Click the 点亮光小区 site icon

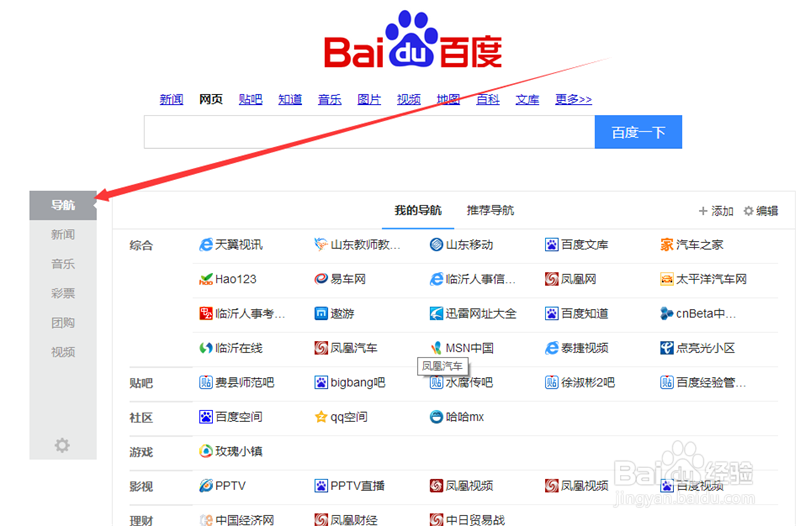coord(667,348)
